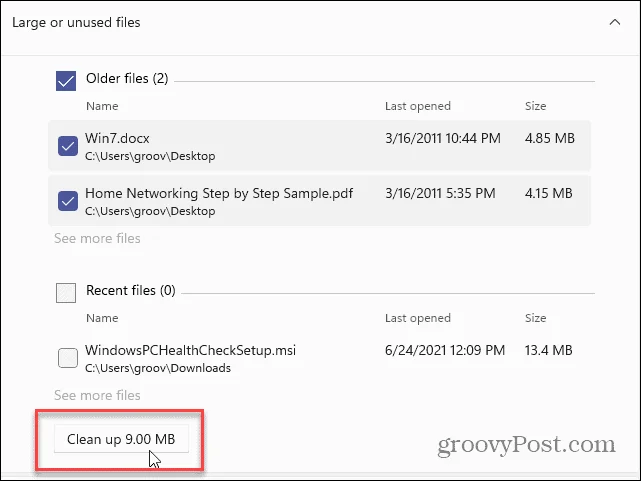This screenshot has height=482, width=641.
Task: Click Size column header in Recent files
Action: click(x=536, y=318)
